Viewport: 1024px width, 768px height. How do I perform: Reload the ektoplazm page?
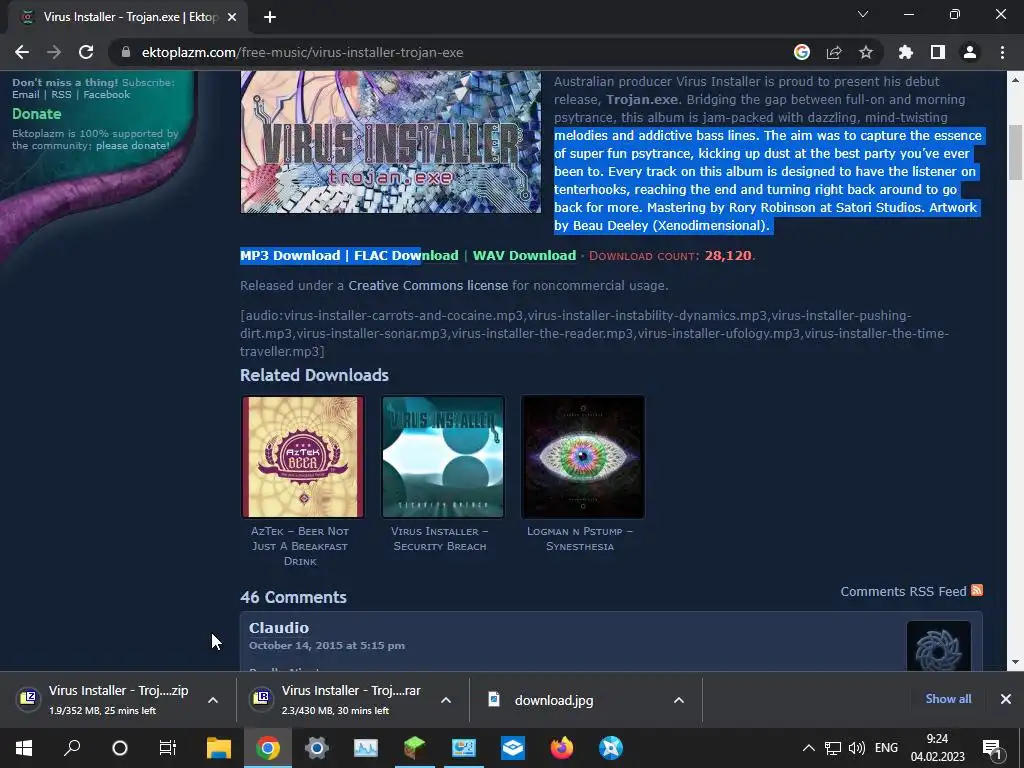click(86, 52)
